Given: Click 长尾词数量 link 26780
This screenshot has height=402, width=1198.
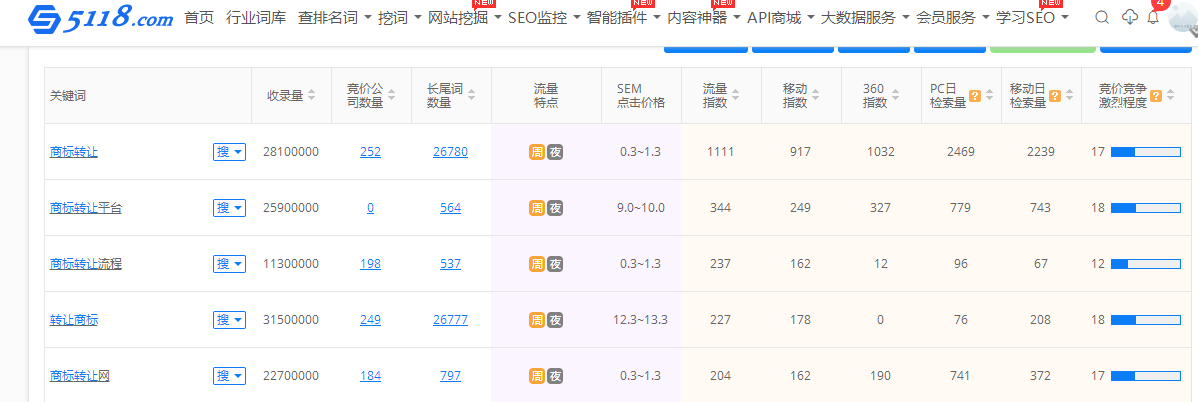Looking at the screenshot, I should pos(450,152).
